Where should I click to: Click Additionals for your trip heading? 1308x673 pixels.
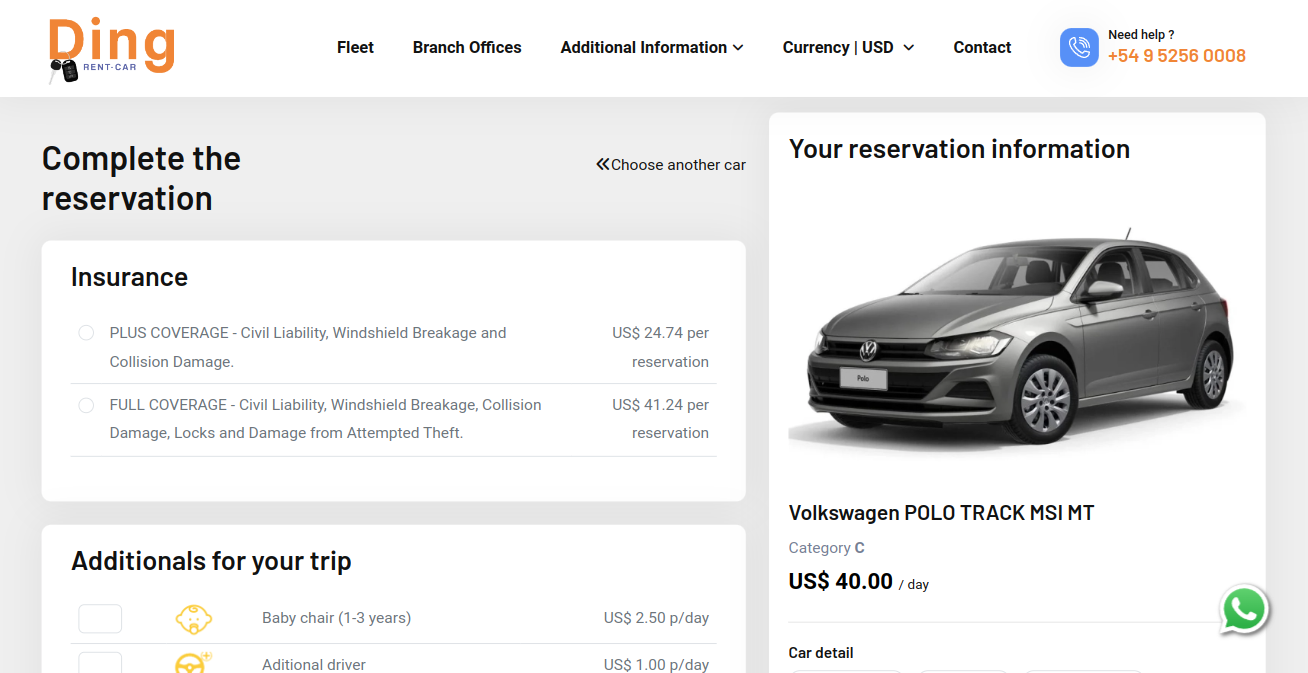[x=211, y=561]
